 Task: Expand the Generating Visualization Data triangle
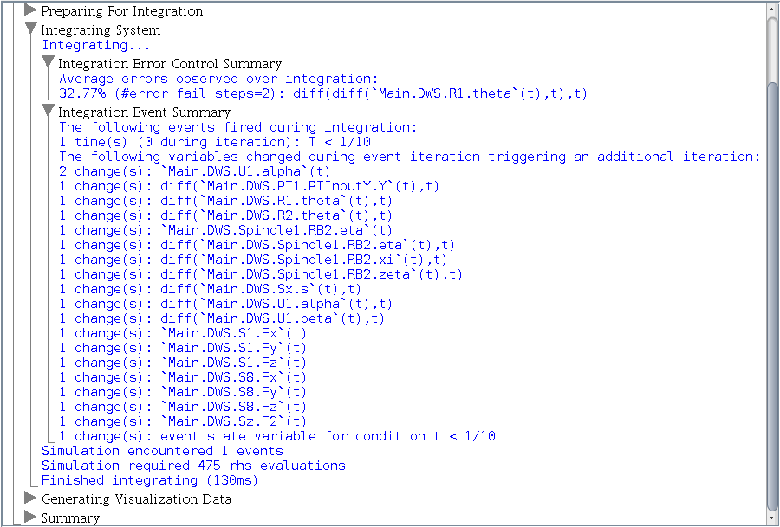pos(30,498)
